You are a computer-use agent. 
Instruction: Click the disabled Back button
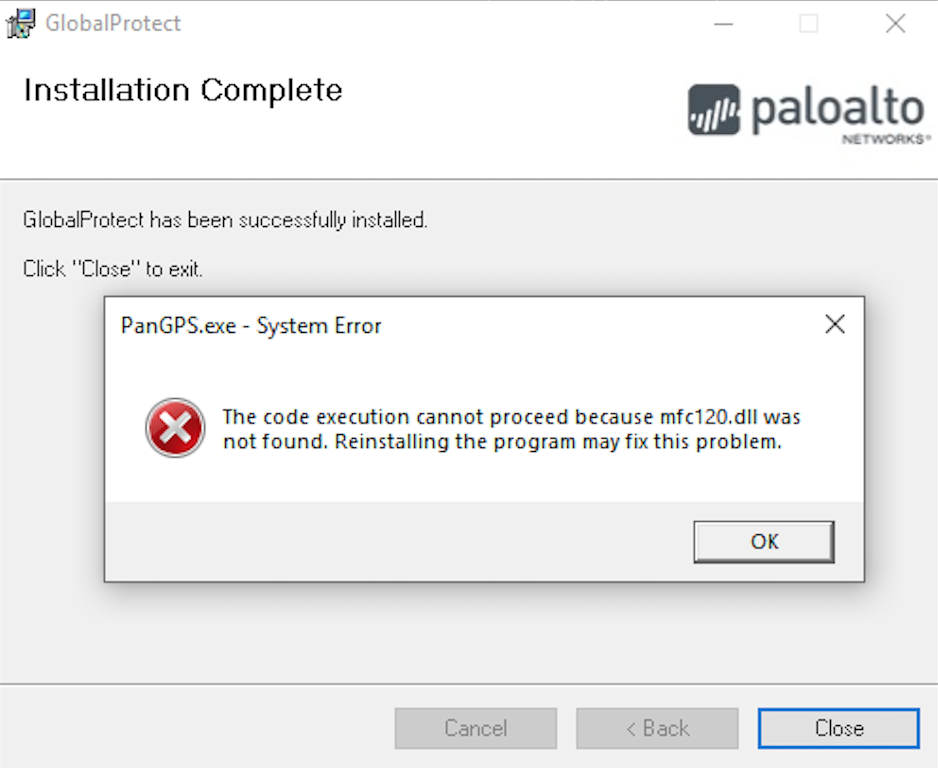657,728
